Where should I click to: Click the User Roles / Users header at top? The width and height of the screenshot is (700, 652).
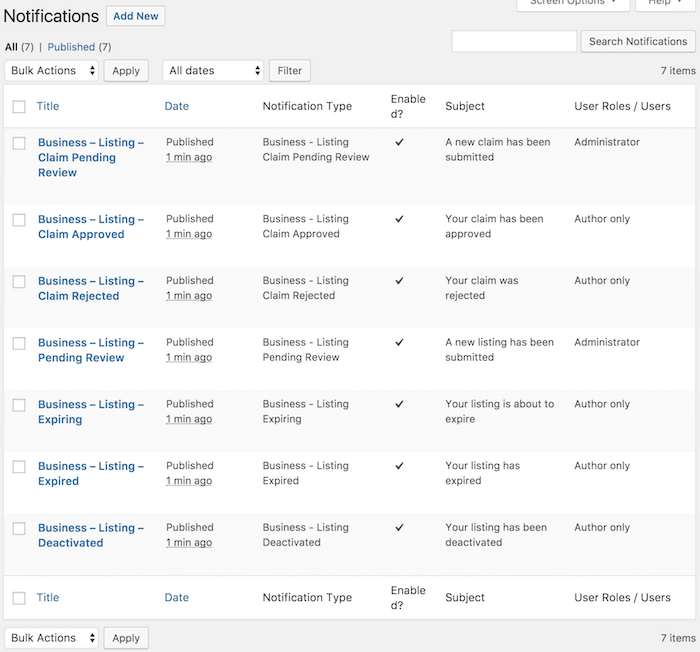coord(622,106)
